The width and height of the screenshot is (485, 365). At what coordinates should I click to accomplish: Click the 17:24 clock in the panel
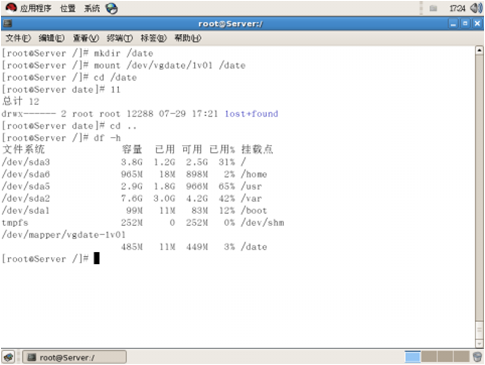pyautogui.click(x=457, y=8)
